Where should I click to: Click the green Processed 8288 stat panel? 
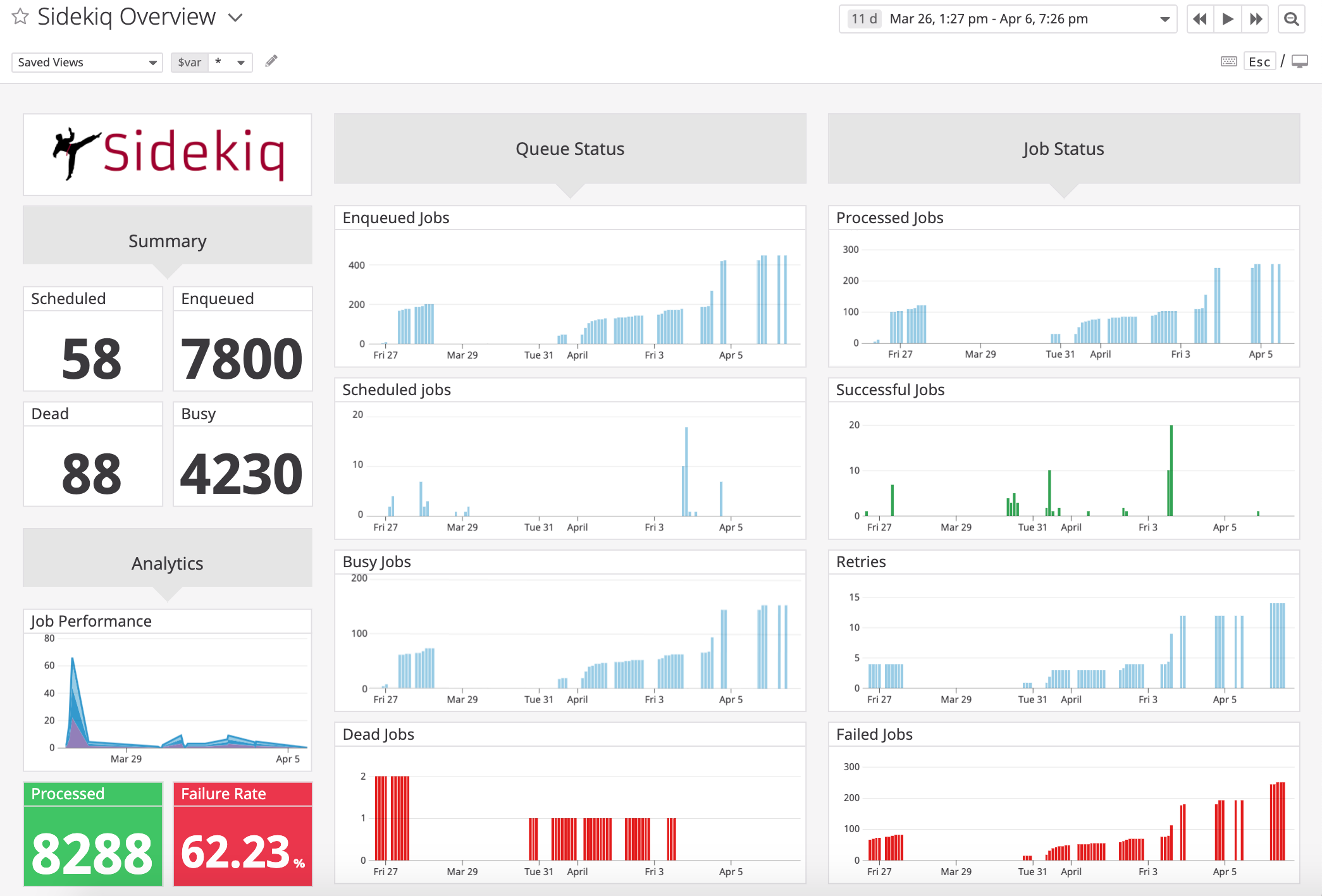92,833
